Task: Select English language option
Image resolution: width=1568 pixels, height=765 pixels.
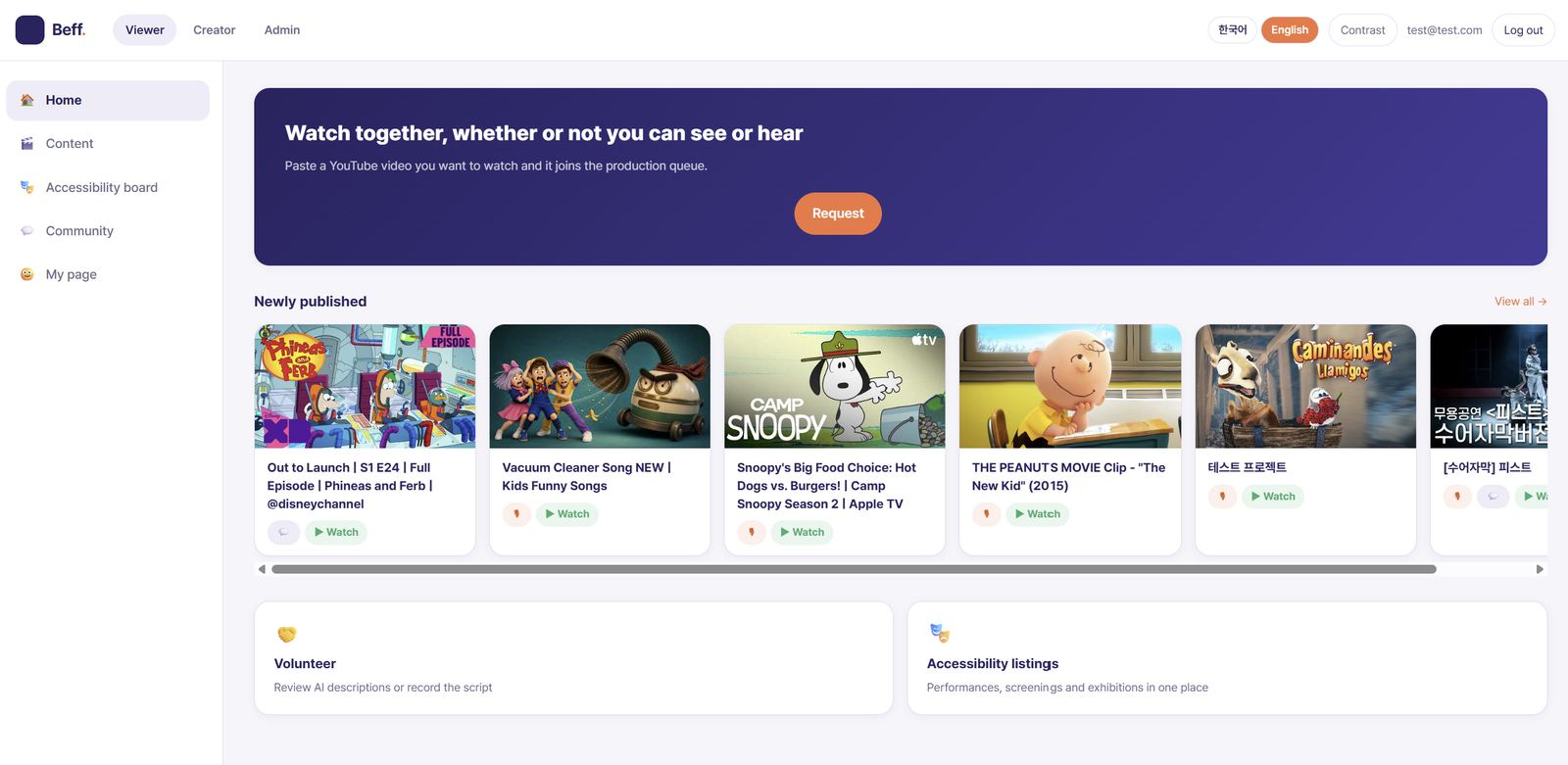Action: pos(1290,30)
